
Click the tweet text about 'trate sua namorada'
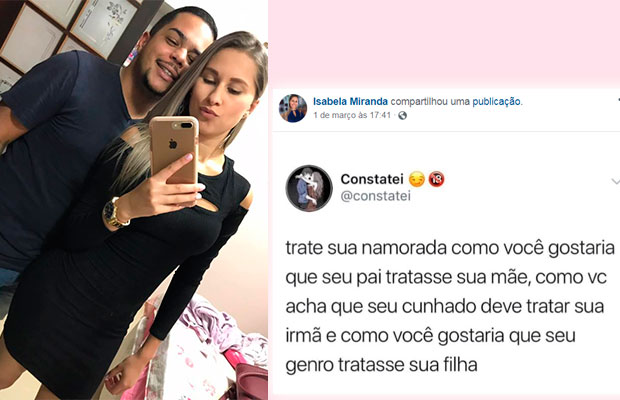[x=450, y=306]
